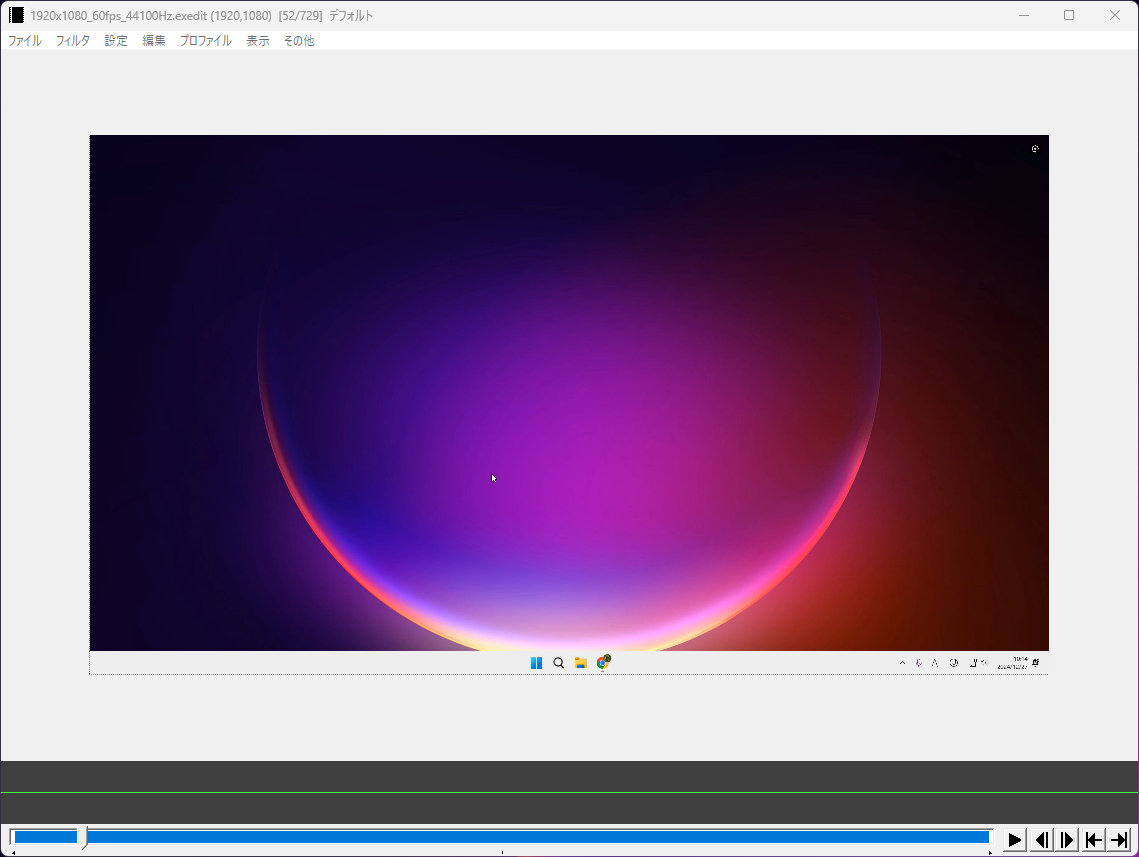Image resolution: width=1139 pixels, height=857 pixels.
Task: Click the frame seek bar handle
Action: point(83,837)
